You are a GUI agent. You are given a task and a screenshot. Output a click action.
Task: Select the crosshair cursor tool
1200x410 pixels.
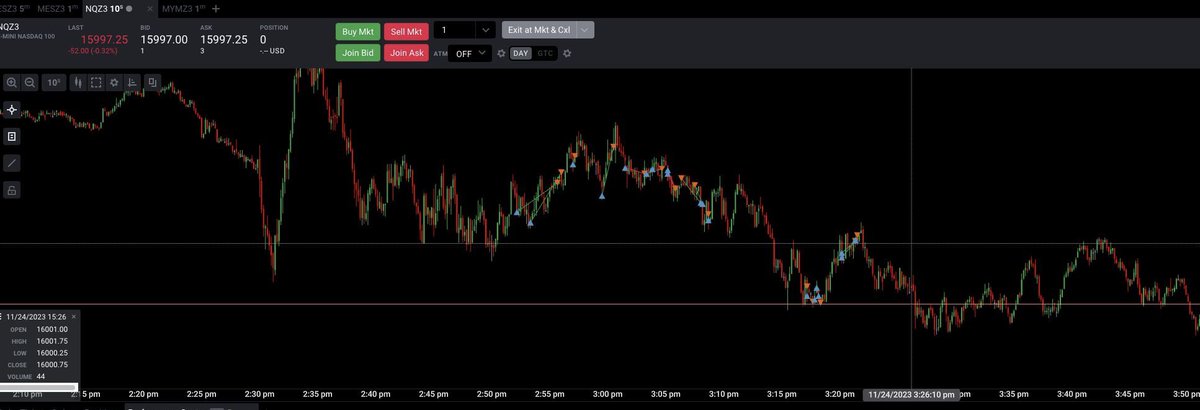click(x=12, y=109)
